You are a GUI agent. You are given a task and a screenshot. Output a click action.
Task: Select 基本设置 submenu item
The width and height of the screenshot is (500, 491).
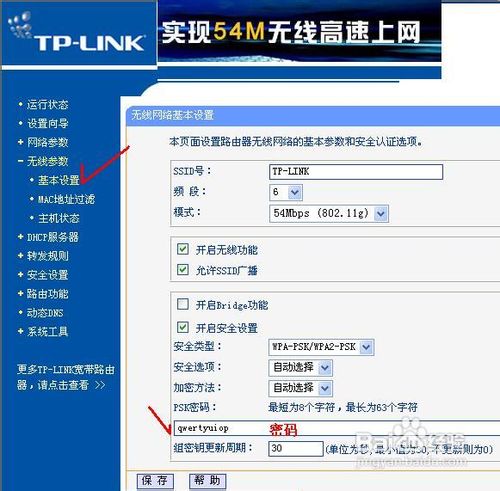(59, 180)
